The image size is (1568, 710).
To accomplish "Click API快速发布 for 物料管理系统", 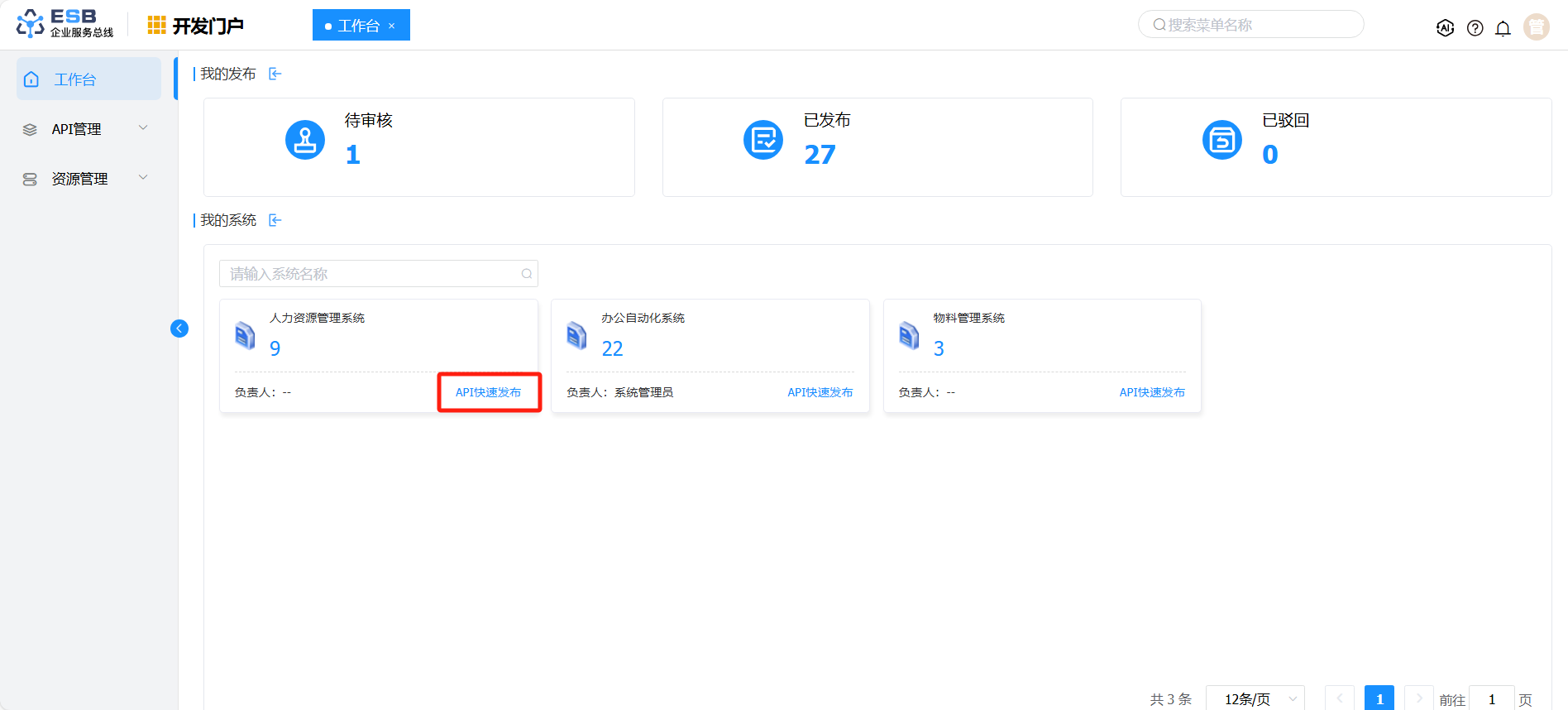I will tap(1151, 392).
